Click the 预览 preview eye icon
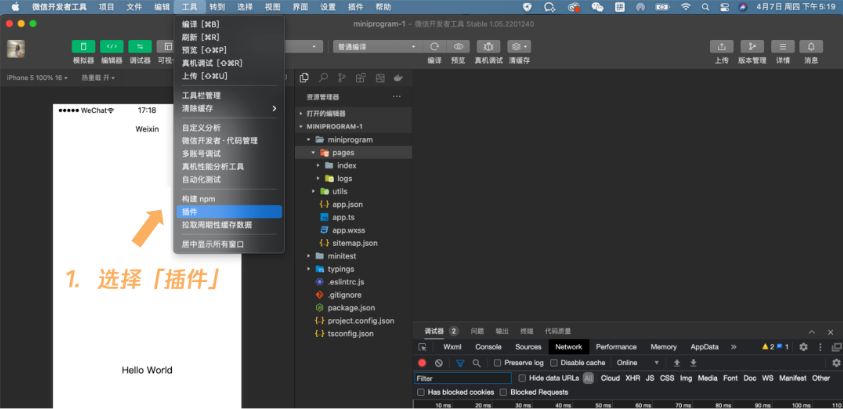The height and width of the screenshot is (409, 843). [458, 47]
